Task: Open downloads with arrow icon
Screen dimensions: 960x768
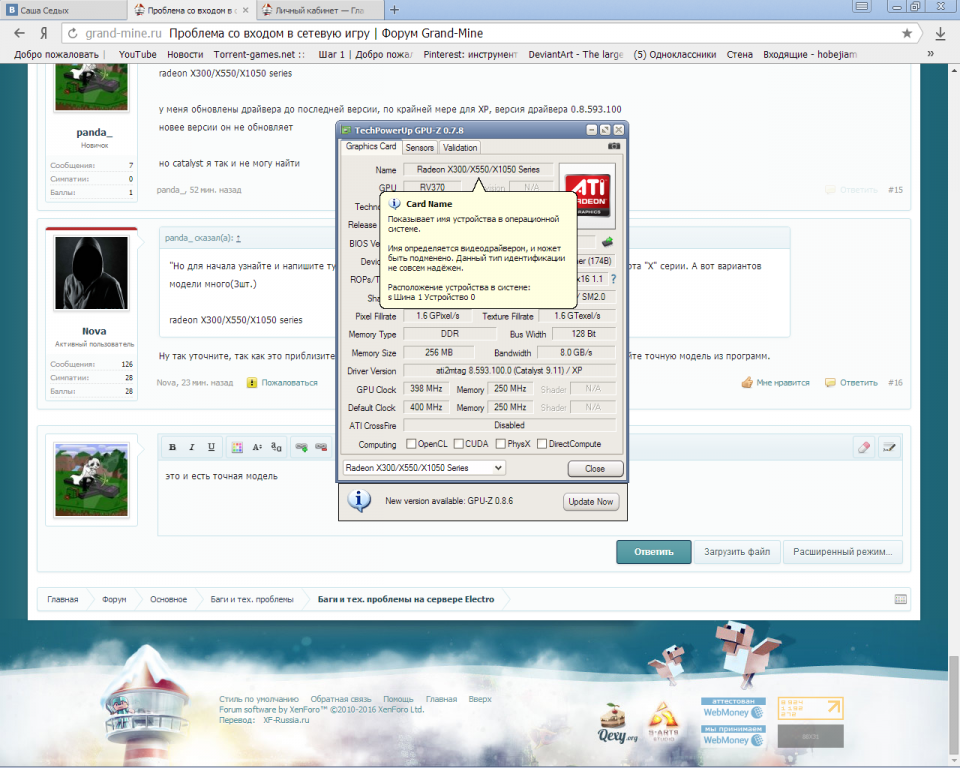Action: 940,33
